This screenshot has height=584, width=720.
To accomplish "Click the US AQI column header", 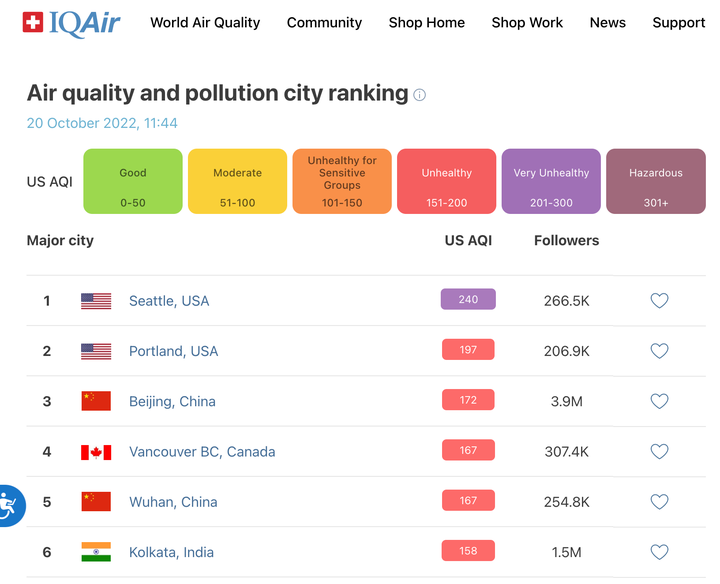I will [468, 241].
